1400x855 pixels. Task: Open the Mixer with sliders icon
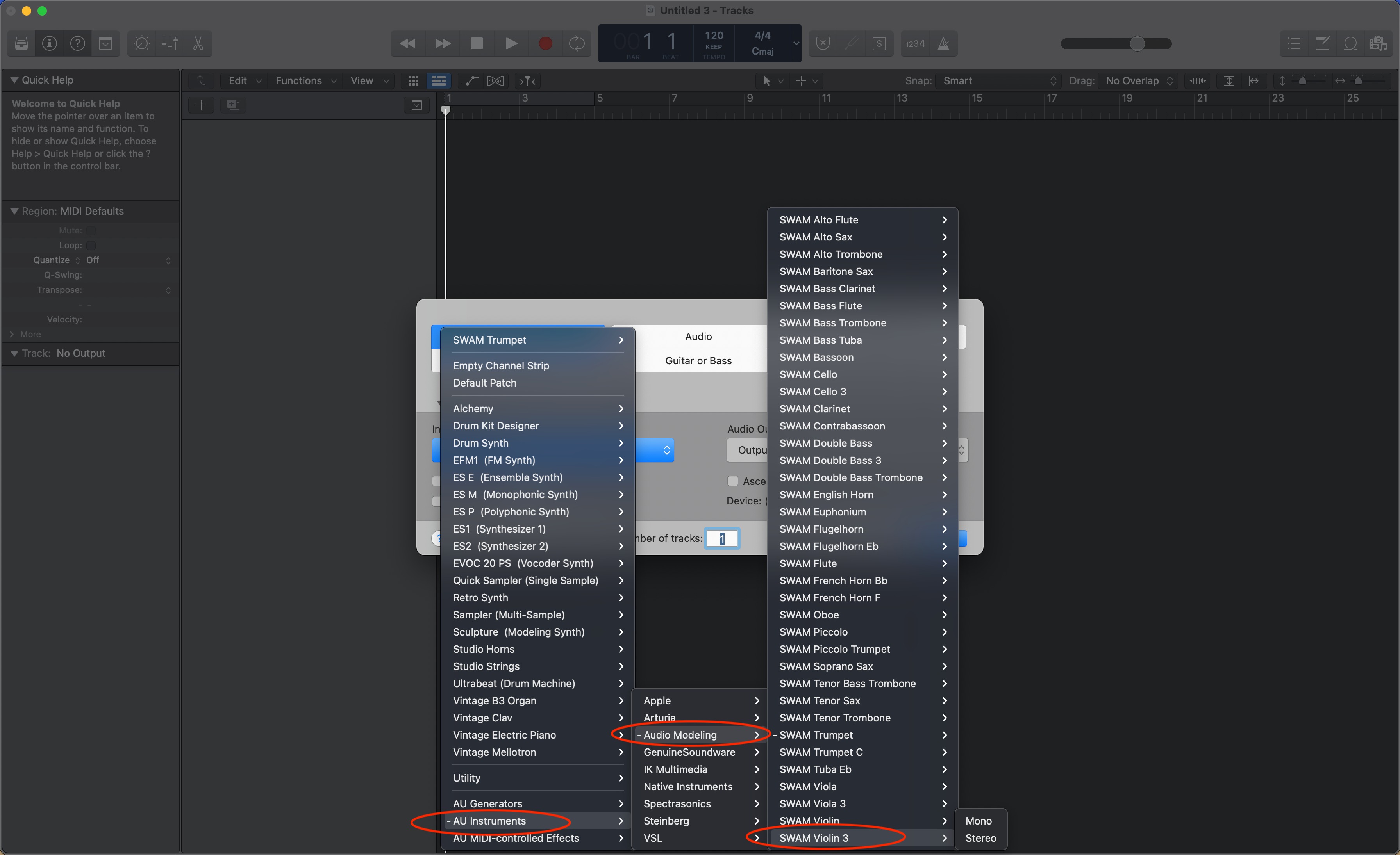[170, 44]
